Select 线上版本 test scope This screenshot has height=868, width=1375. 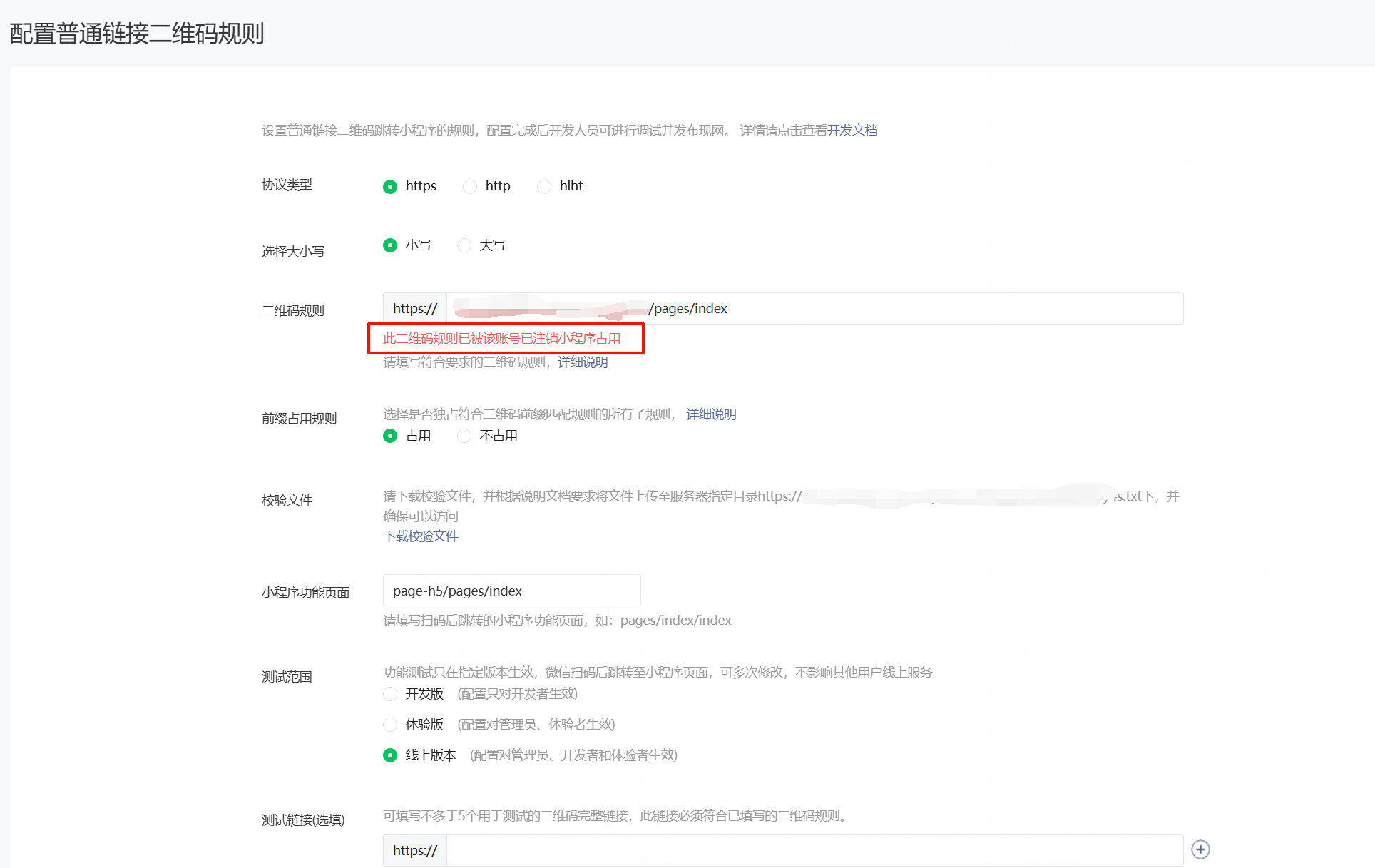(x=390, y=755)
